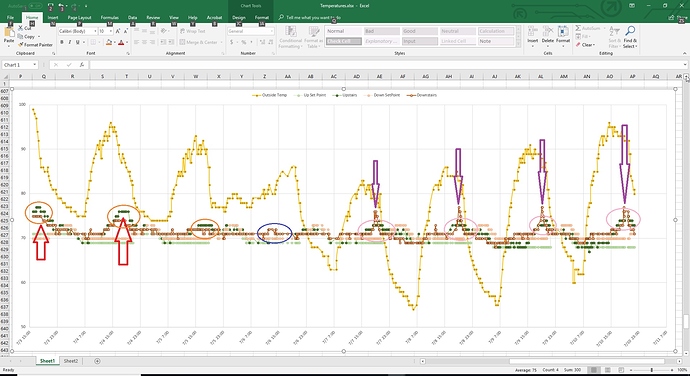Screen dimensions: 690x376
Task: Open the Format as Table dropdown
Action: click(x=314, y=37)
